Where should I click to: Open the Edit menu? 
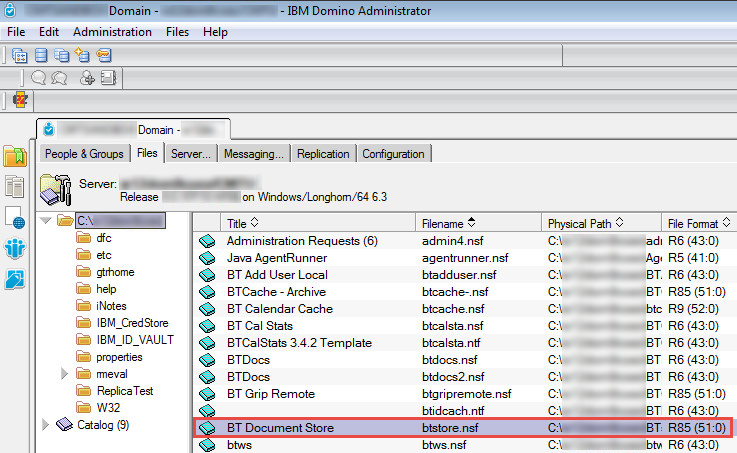[x=49, y=32]
